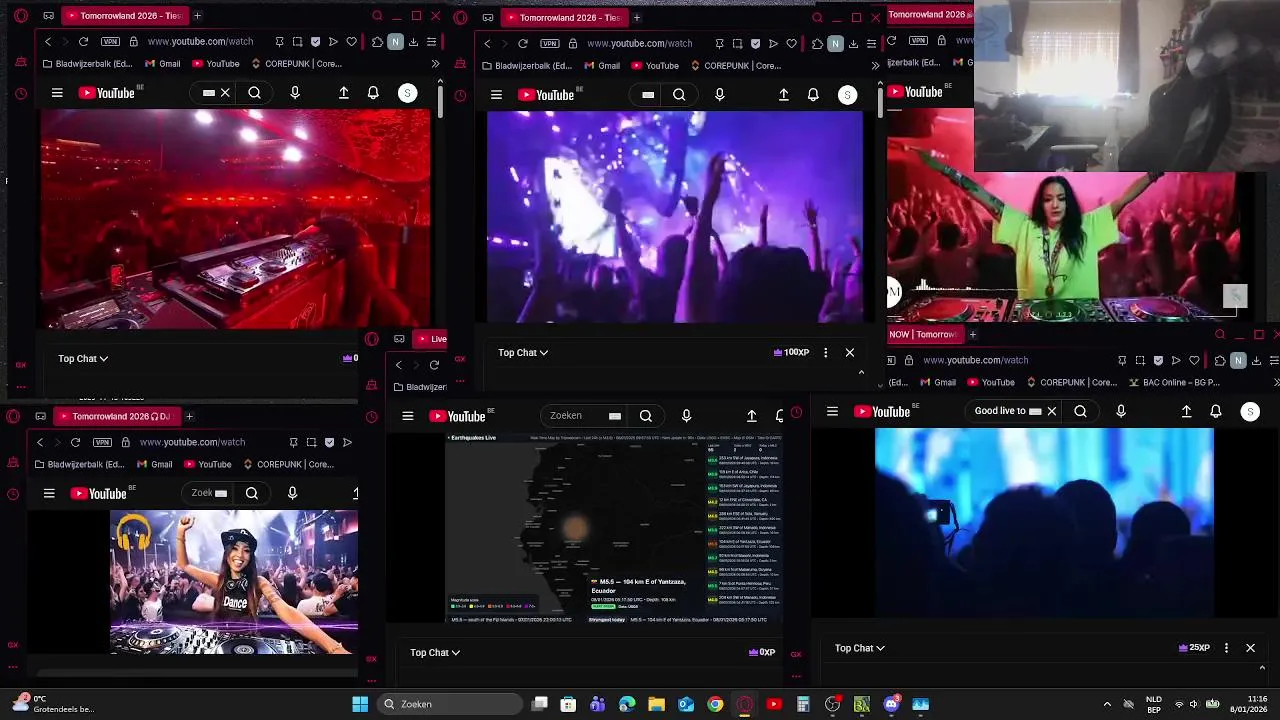Reload page in top-middle browser window
The image size is (1280, 720).
tap(522, 44)
